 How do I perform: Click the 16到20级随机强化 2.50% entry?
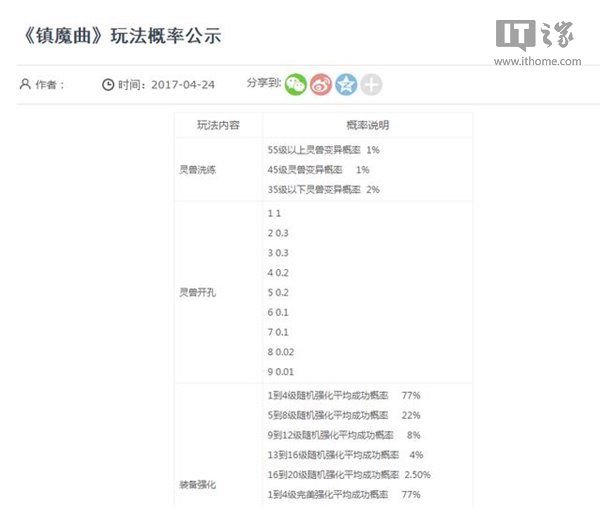(x=349, y=474)
